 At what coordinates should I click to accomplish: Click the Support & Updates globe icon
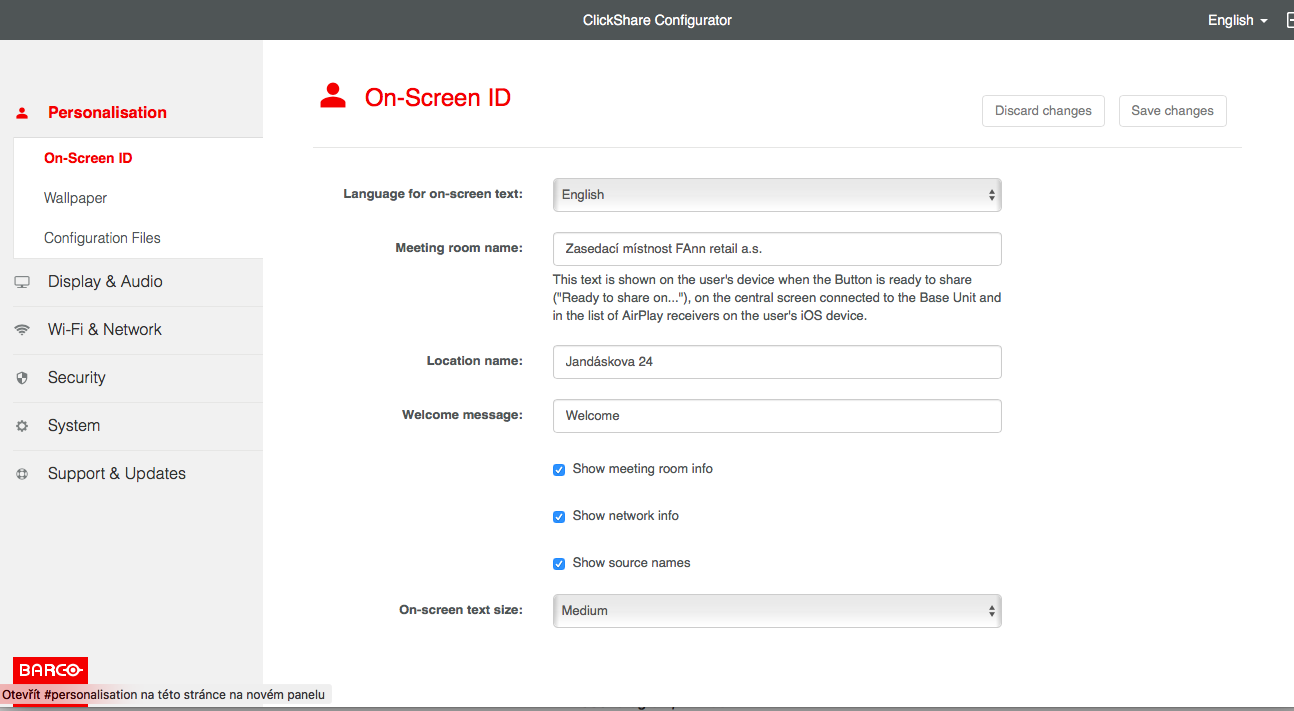click(22, 474)
